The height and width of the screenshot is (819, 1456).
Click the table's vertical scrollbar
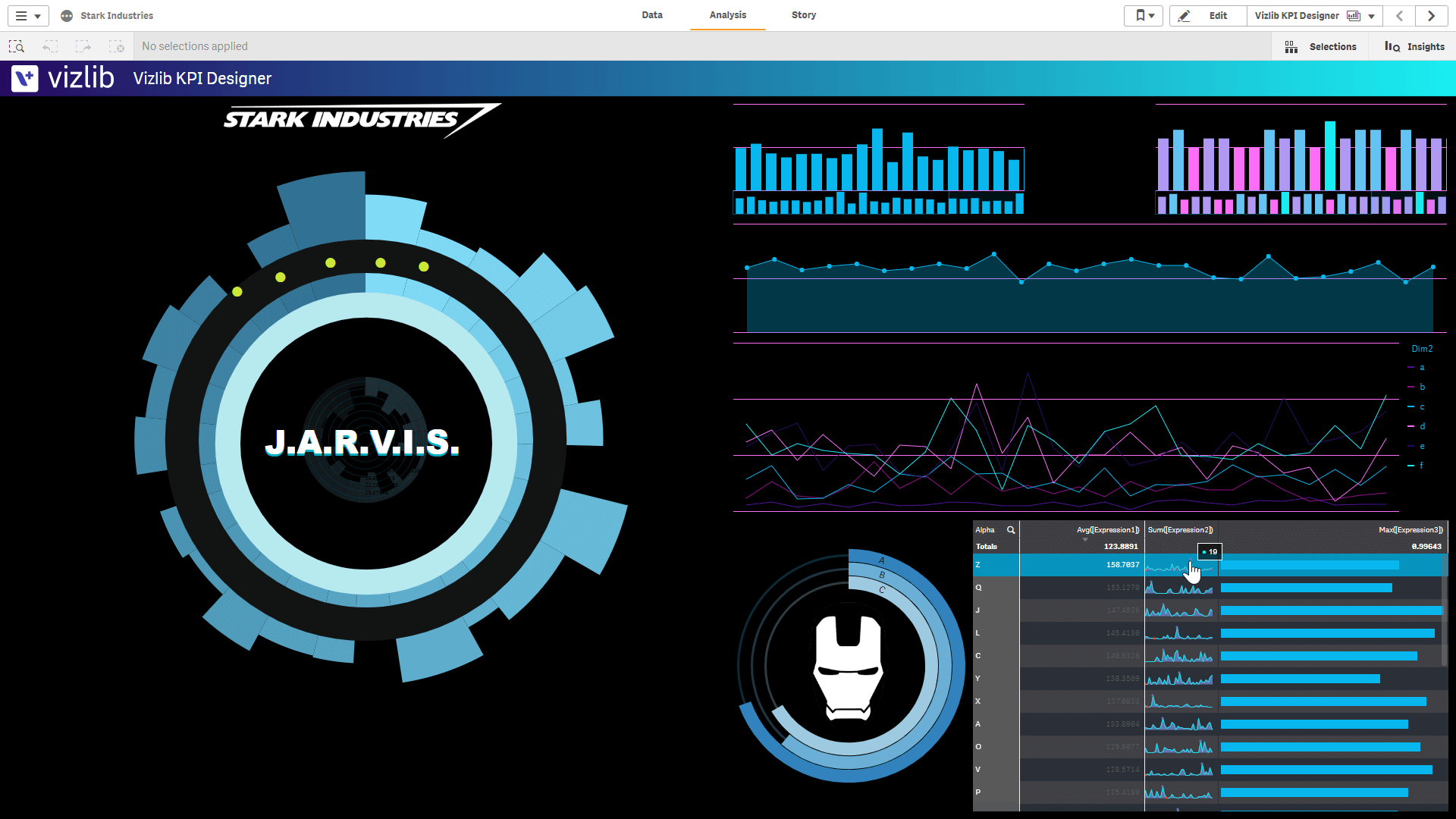(1445, 610)
